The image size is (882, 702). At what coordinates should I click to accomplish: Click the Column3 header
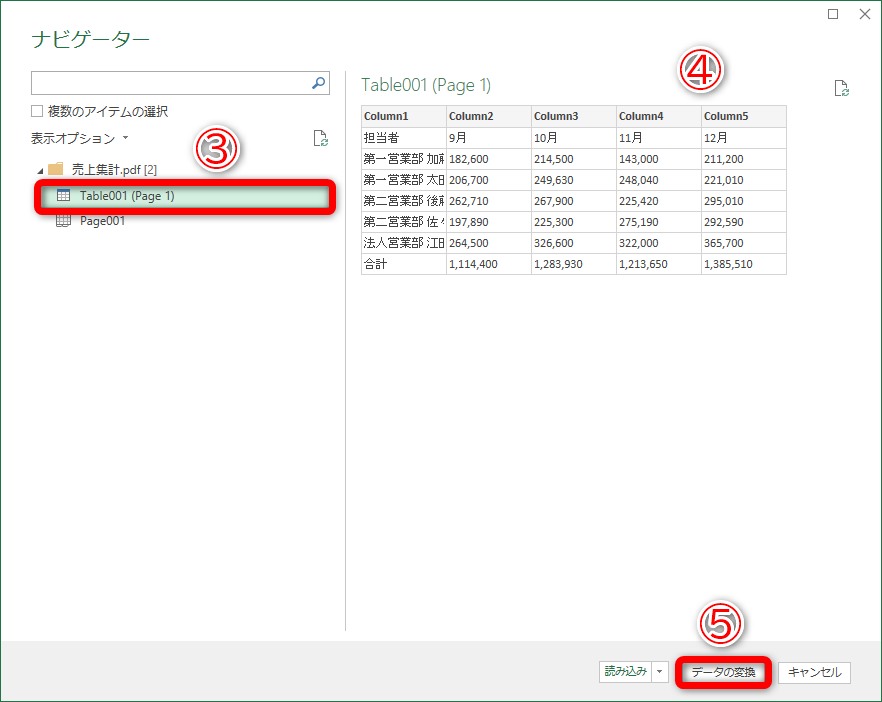574,116
